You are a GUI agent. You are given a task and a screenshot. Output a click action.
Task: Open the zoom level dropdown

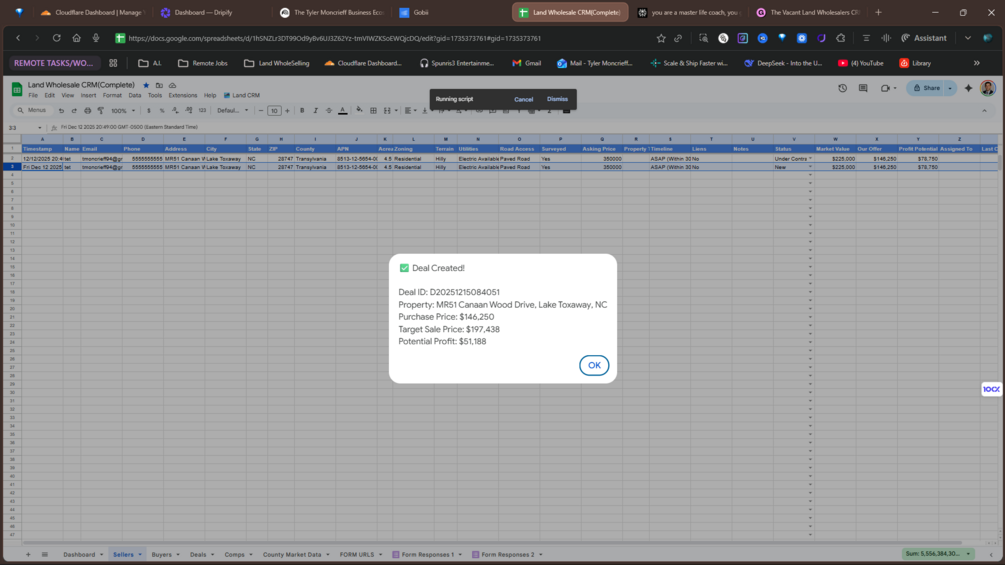[x=123, y=111]
